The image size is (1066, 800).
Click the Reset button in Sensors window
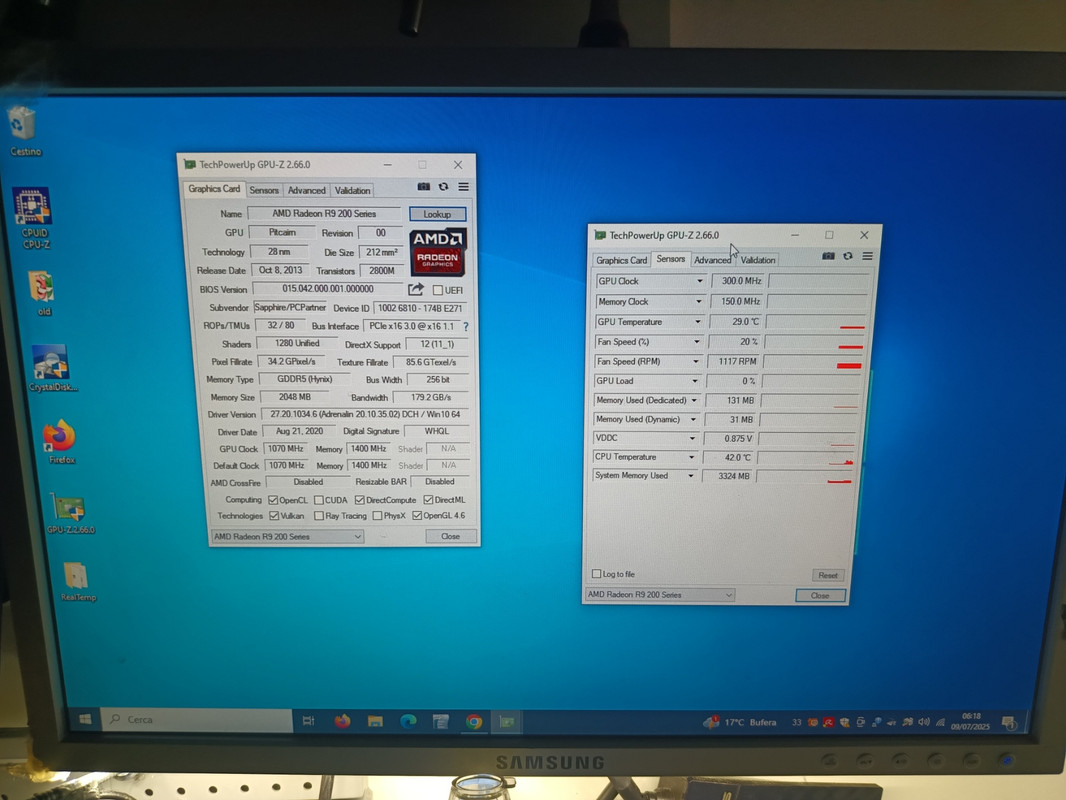click(x=827, y=575)
